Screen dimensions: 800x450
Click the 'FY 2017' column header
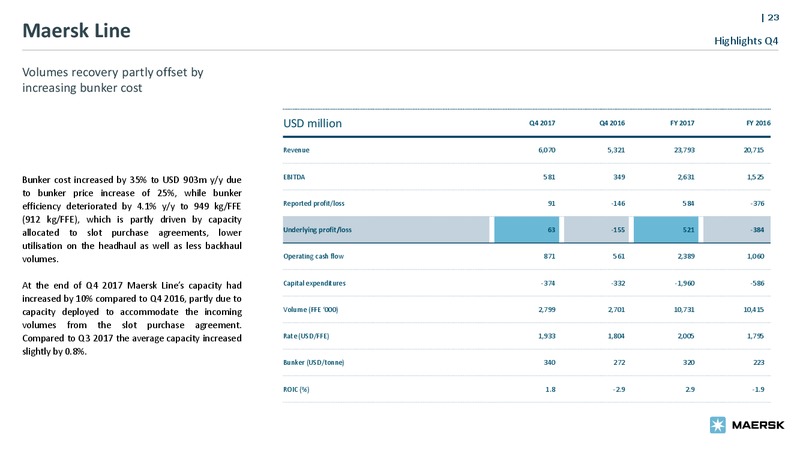[682, 123]
